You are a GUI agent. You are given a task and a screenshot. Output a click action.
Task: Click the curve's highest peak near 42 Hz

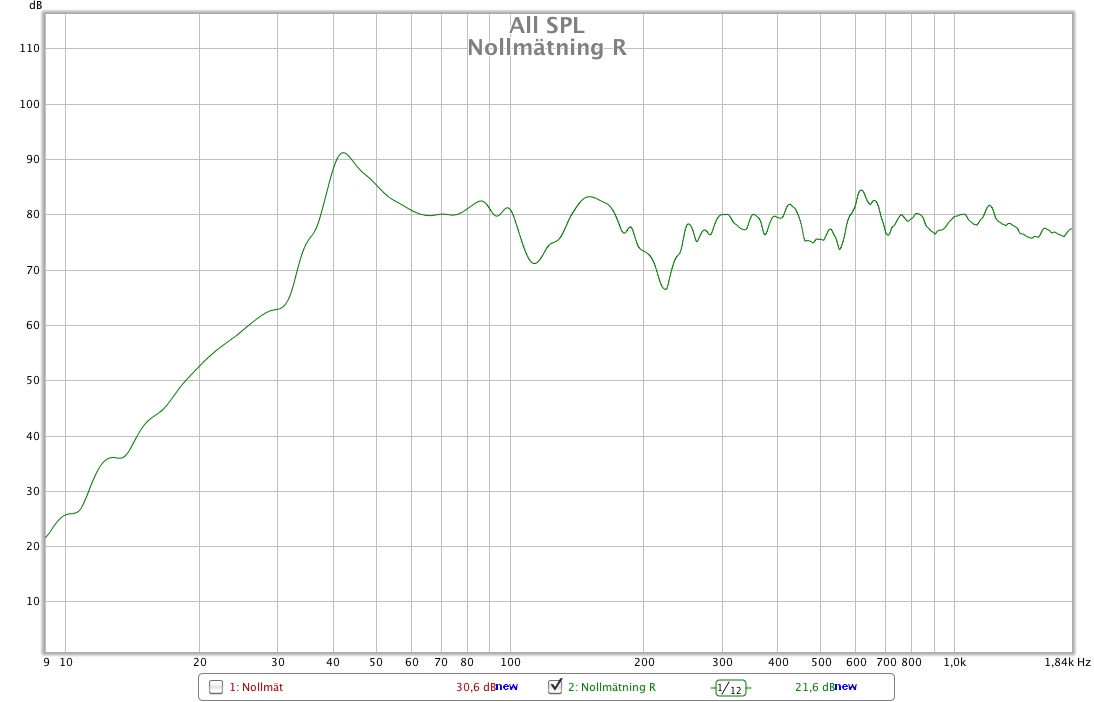click(x=343, y=153)
